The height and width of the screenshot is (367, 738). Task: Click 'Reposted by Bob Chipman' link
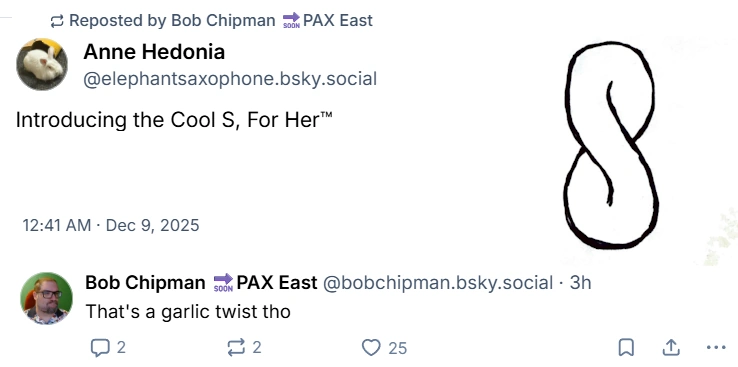172,20
